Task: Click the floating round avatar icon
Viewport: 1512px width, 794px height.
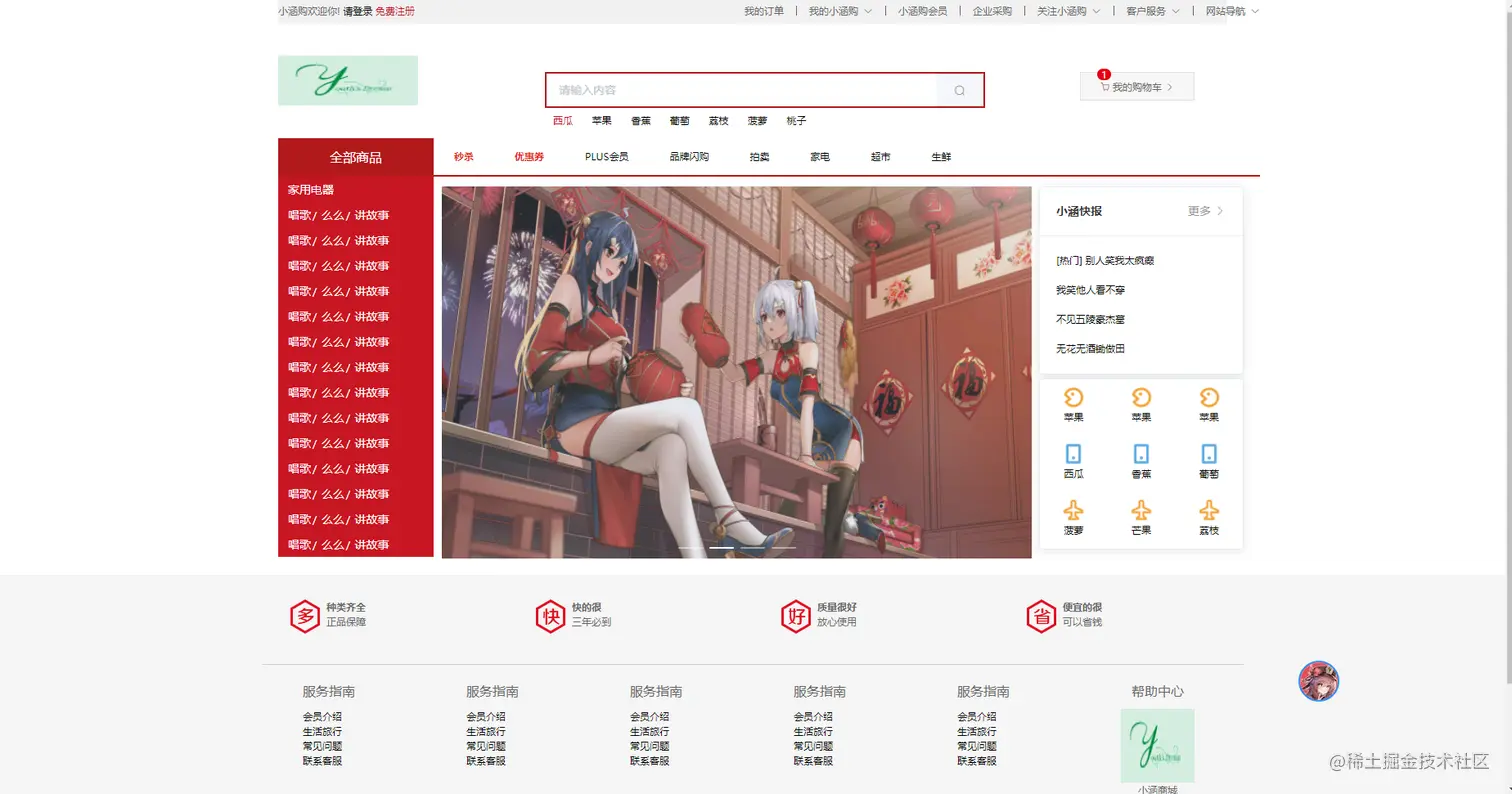Action: [1318, 681]
